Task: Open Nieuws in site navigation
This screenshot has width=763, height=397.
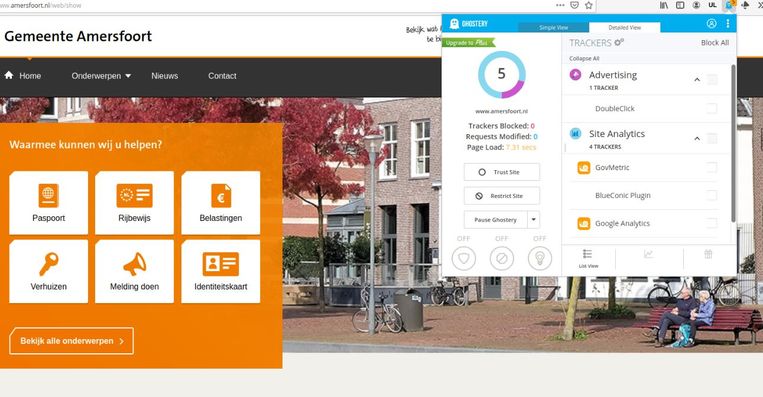Action: pyautogui.click(x=164, y=76)
